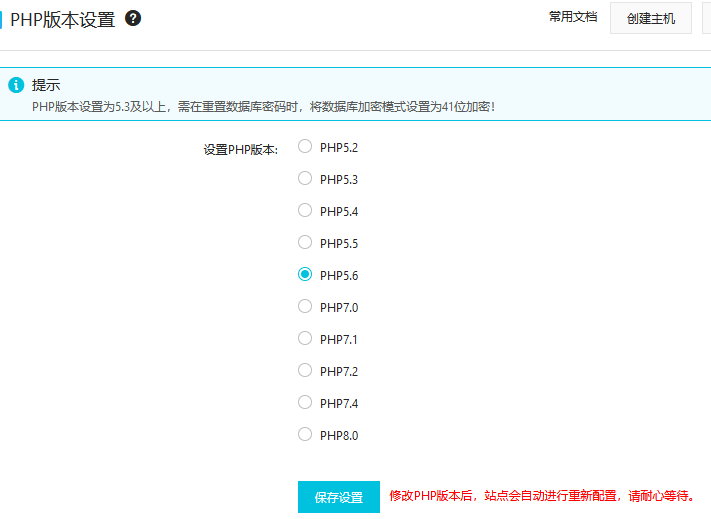Click the blue info icon beside 提示
The width and height of the screenshot is (711, 519).
coord(15,85)
